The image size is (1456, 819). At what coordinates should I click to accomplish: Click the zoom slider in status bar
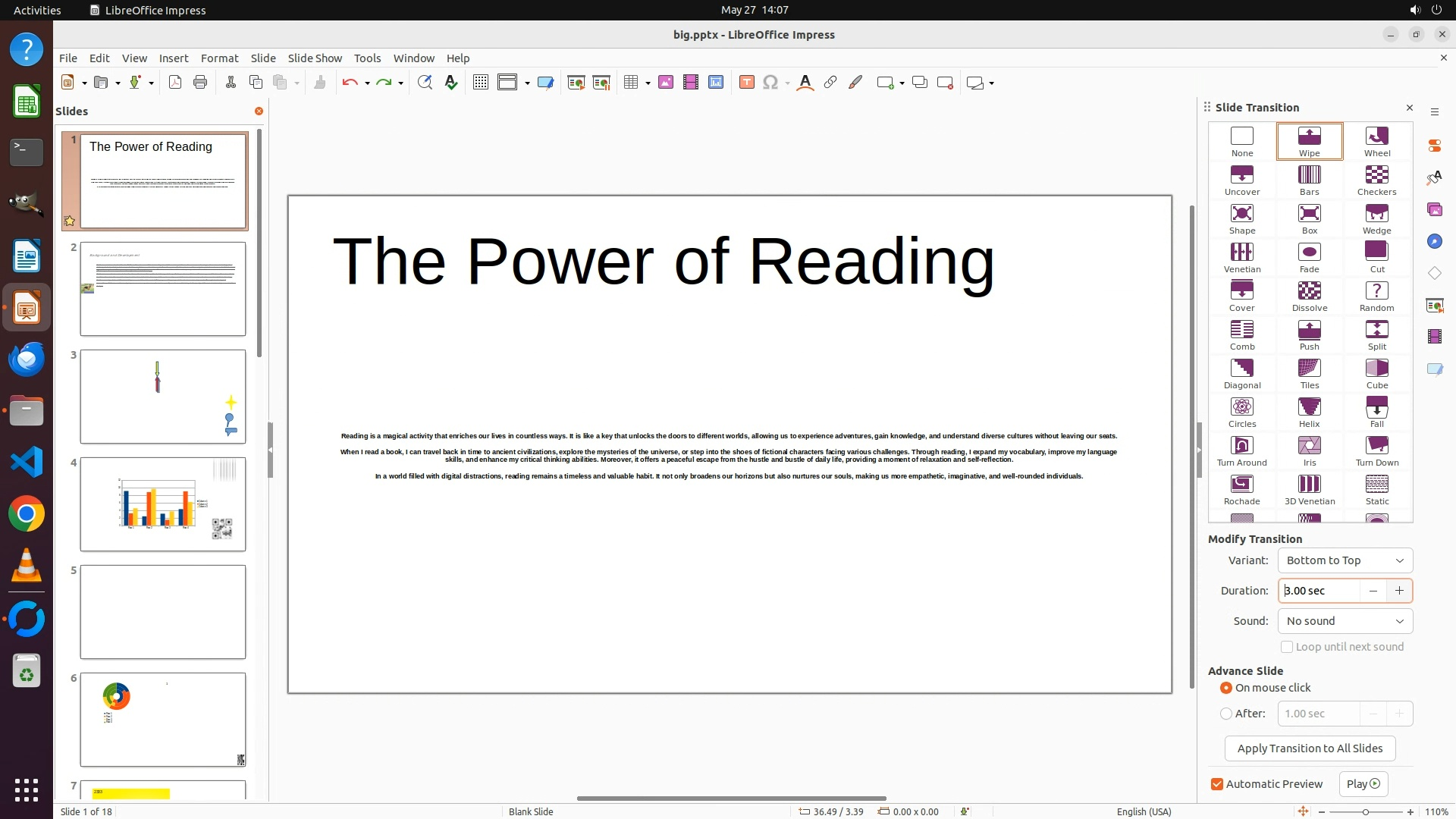(1365, 812)
